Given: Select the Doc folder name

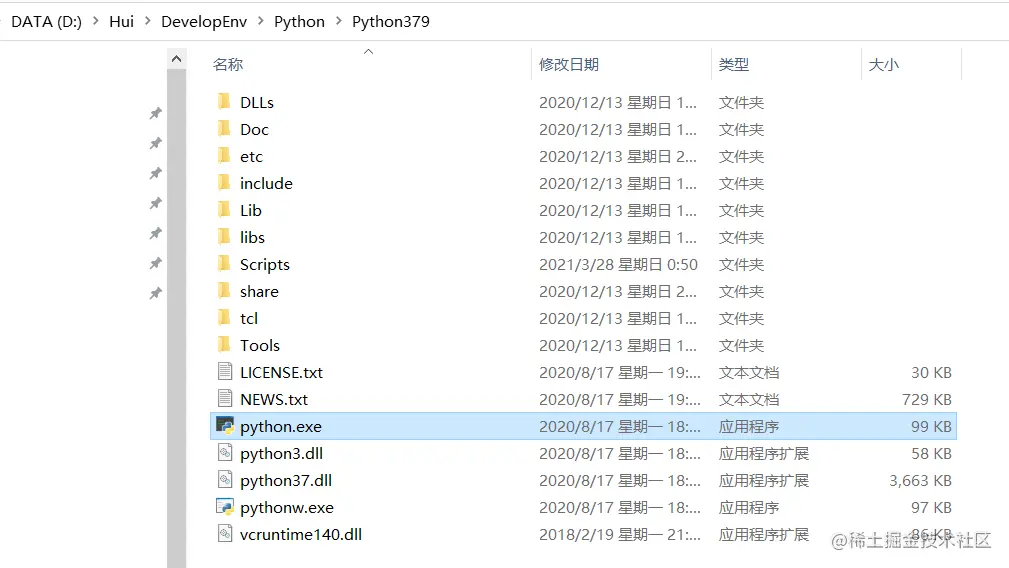Looking at the screenshot, I should pyautogui.click(x=254, y=129).
